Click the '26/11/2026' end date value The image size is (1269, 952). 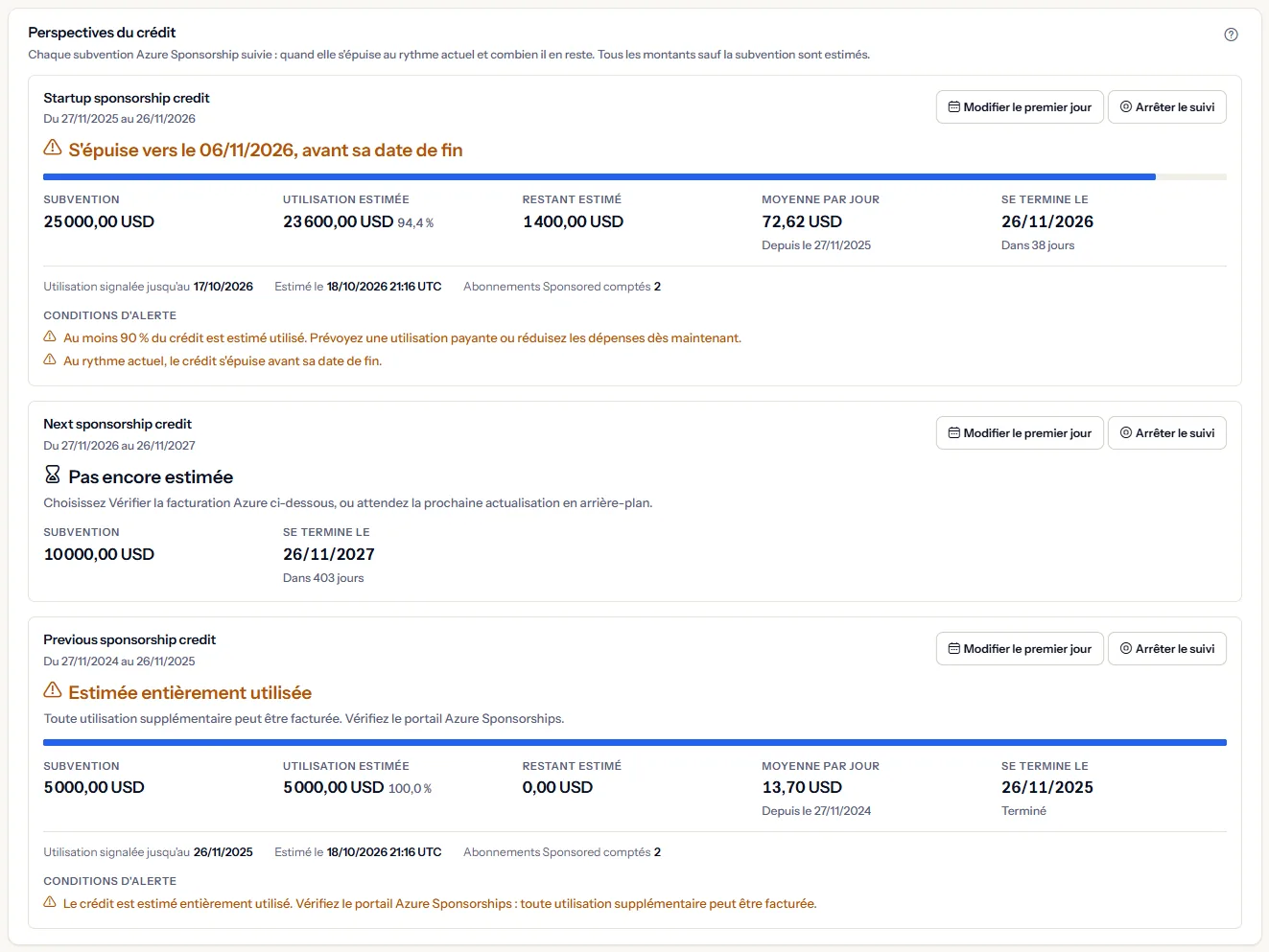pos(1047,221)
